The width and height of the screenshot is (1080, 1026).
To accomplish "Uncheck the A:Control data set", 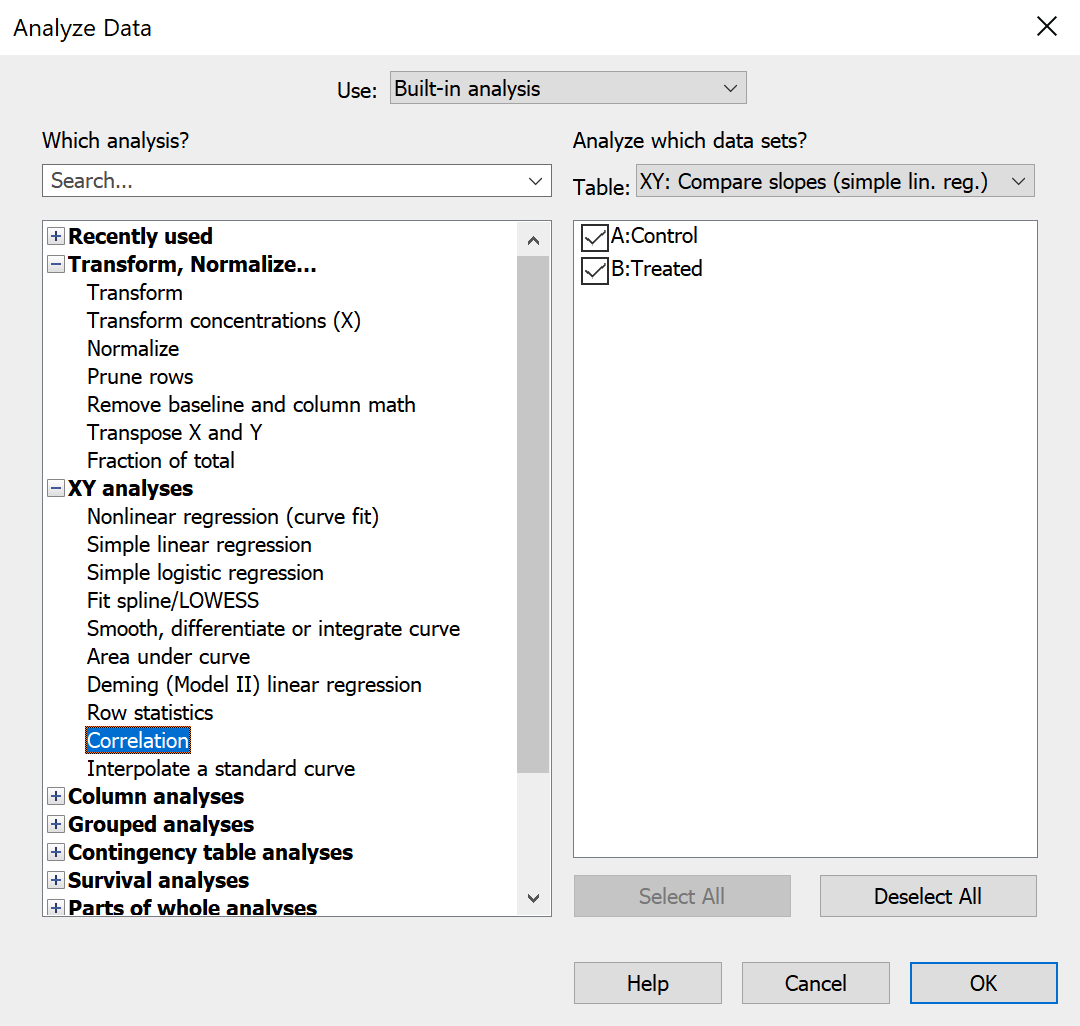I will click(595, 238).
